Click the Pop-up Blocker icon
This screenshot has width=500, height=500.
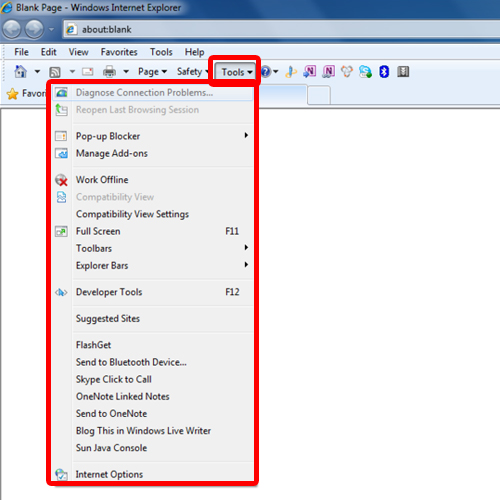(x=61, y=136)
